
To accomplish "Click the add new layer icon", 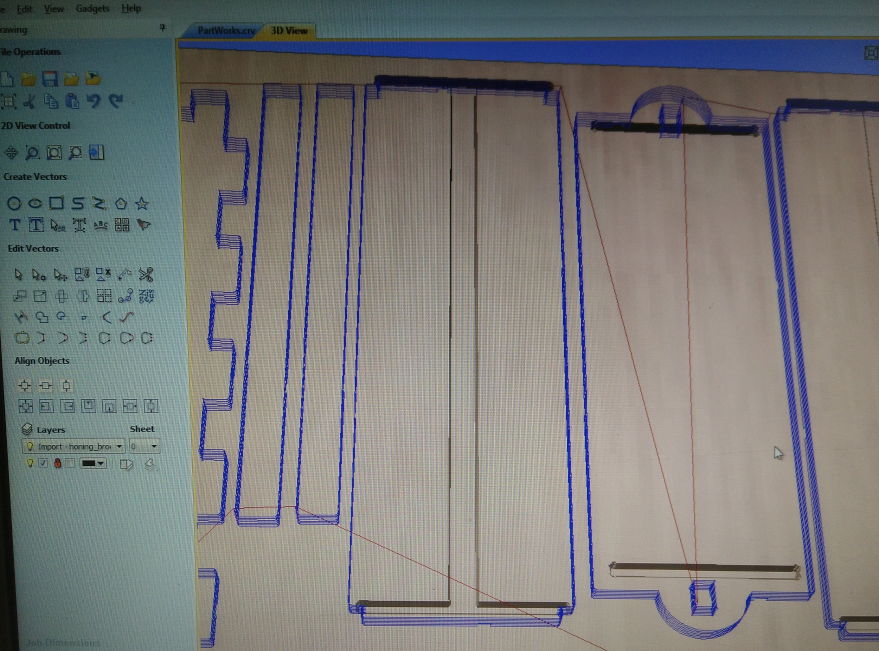I will pyautogui.click(x=149, y=463).
